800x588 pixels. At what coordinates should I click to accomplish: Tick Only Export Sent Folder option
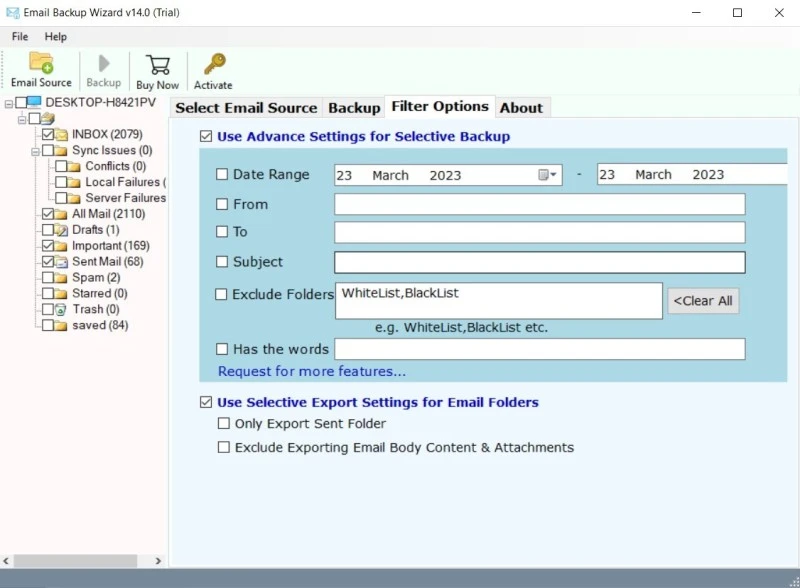pos(224,424)
